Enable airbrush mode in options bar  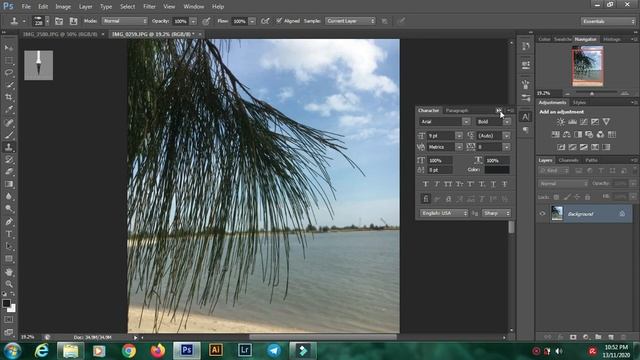click(265, 21)
